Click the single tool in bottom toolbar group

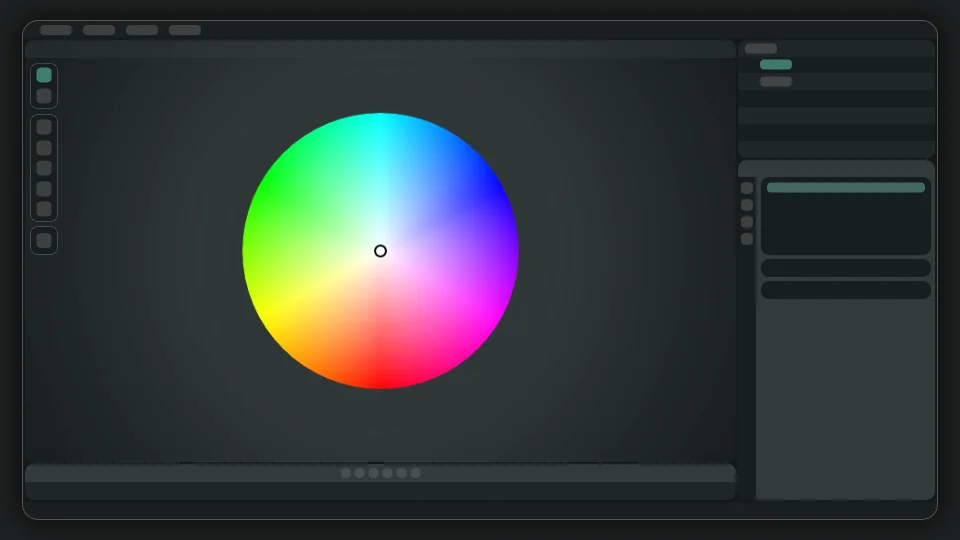point(44,240)
